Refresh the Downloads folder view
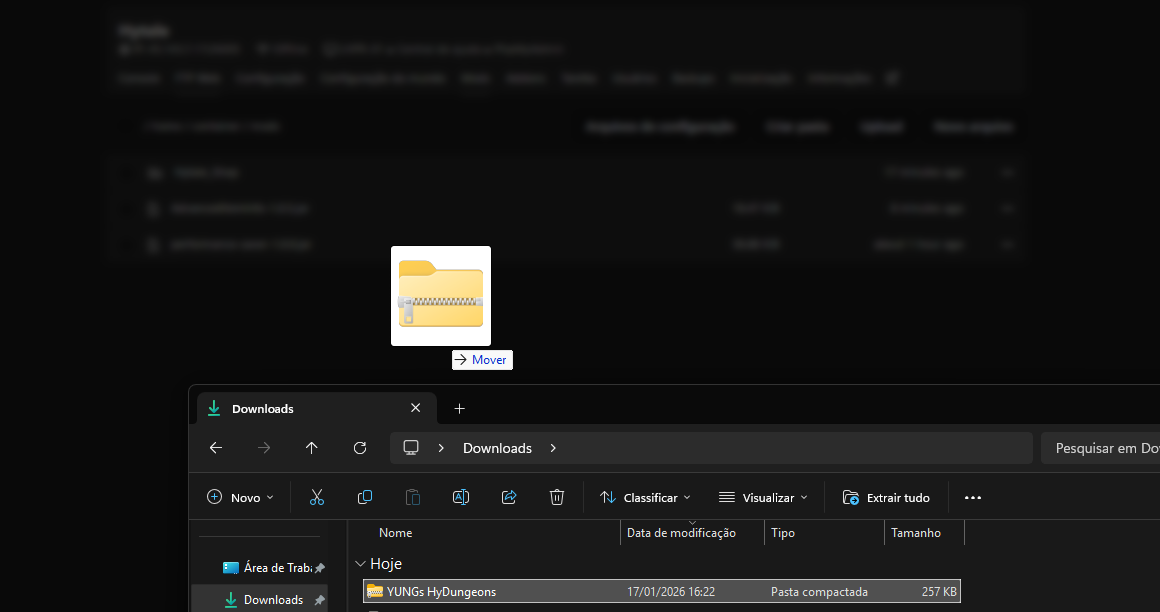 pos(360,448)
